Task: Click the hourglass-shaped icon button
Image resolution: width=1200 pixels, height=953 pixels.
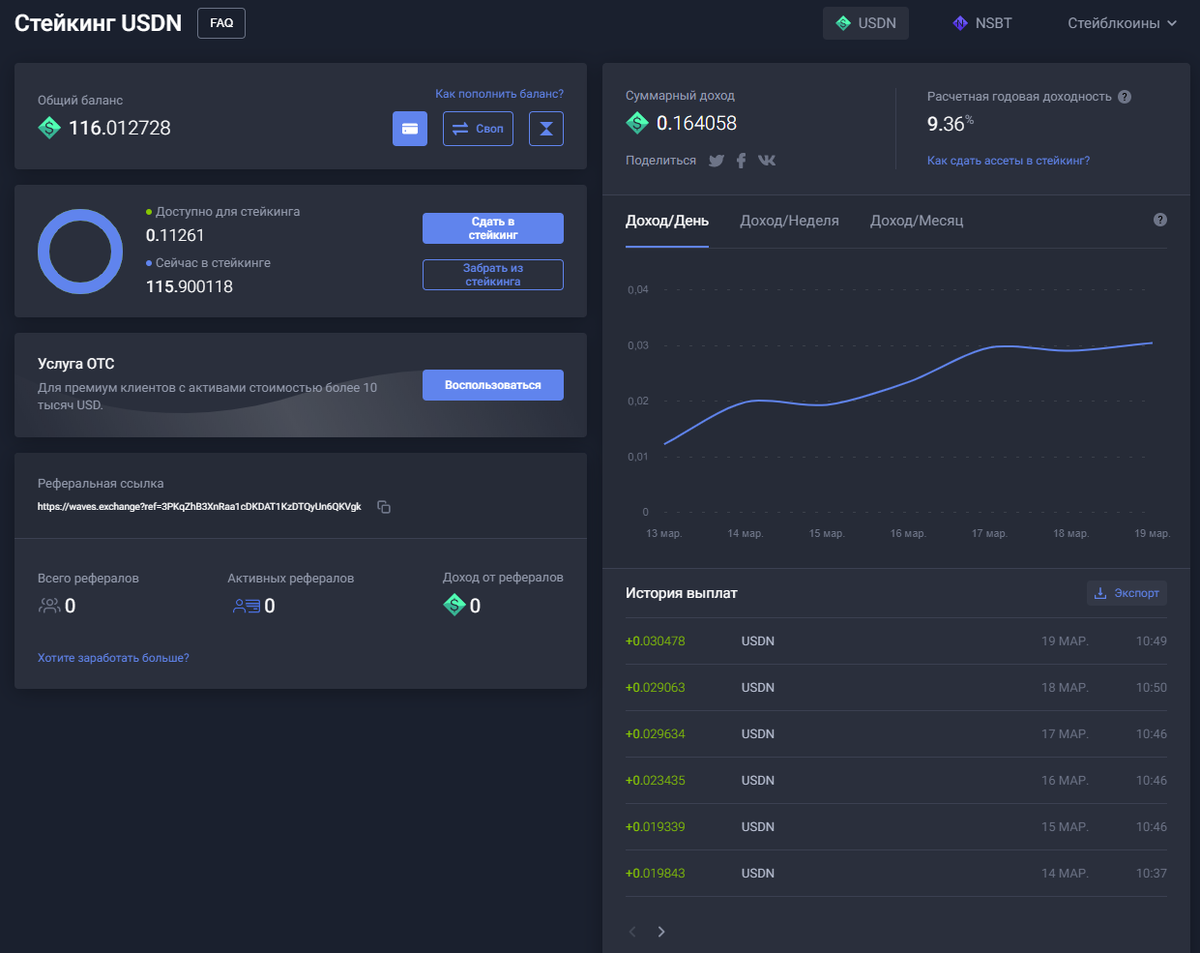Action: coord(546,128)
